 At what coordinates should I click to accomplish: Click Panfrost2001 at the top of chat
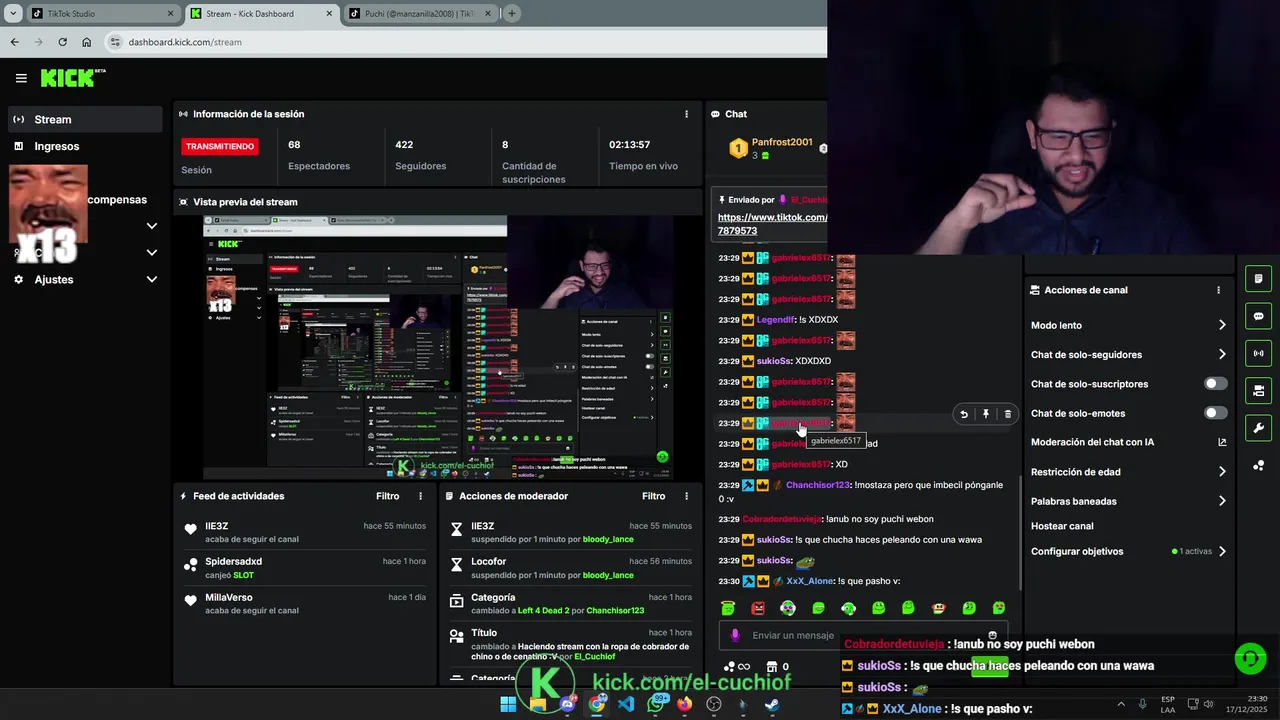click(x=782, y=142)
